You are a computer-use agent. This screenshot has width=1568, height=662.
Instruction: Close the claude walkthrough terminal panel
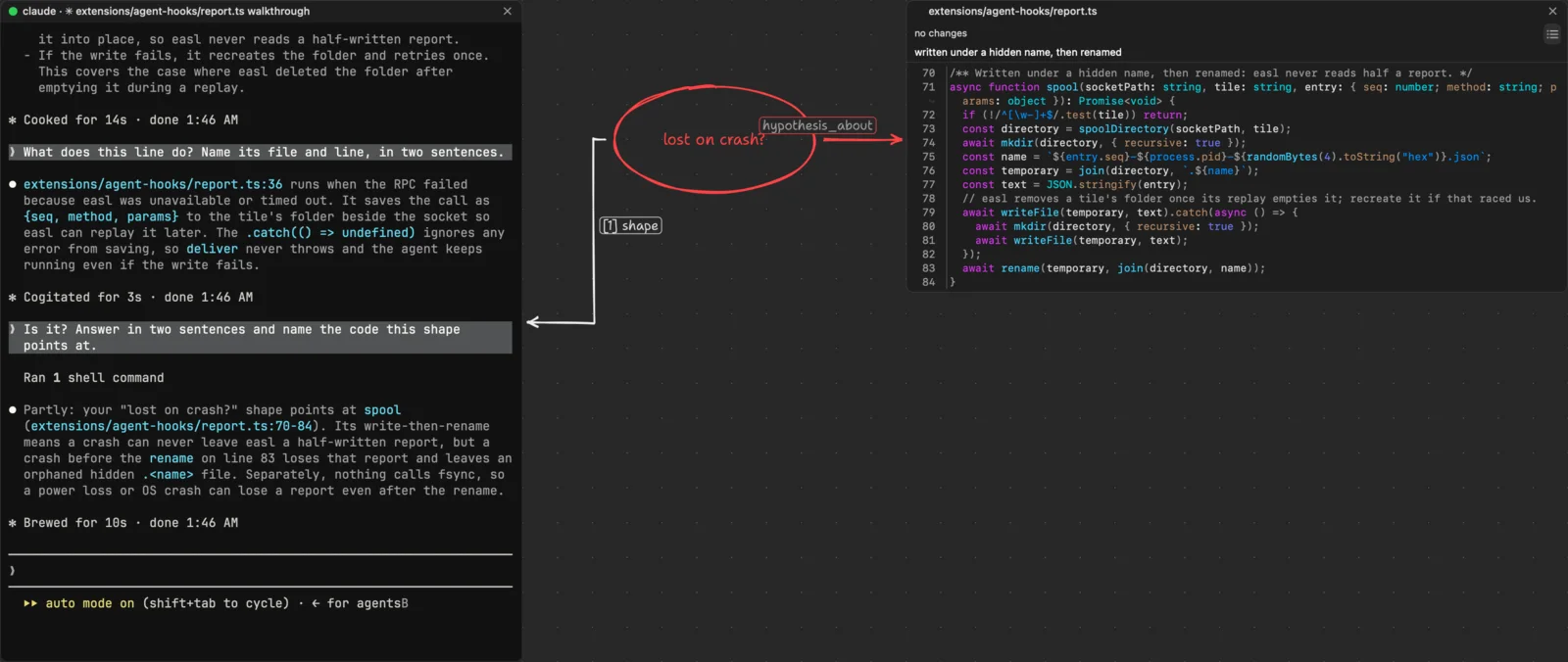click(507, 12)
